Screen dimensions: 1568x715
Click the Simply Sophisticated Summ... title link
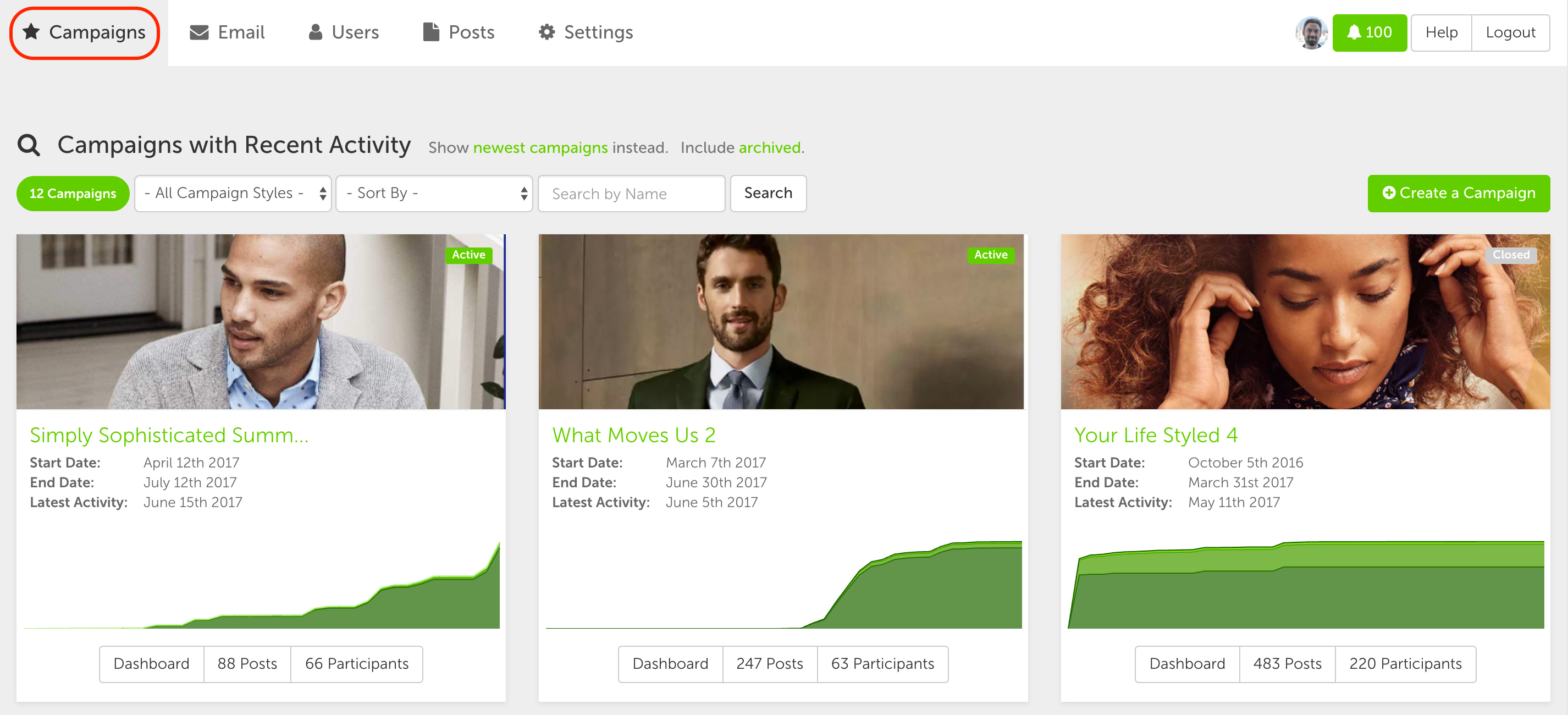pos(169,435)
